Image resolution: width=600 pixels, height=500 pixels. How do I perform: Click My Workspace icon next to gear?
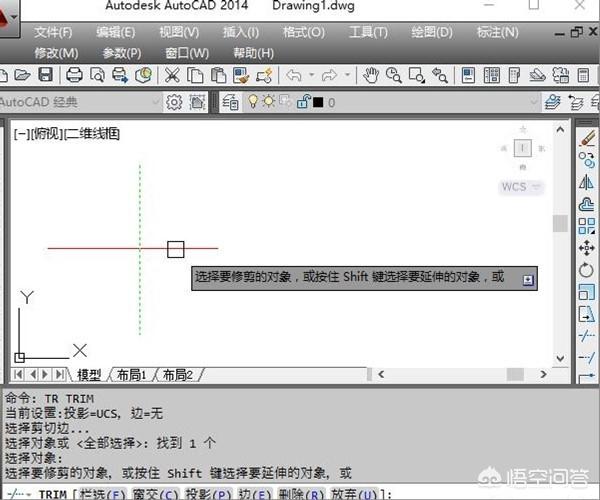point(197,102)
